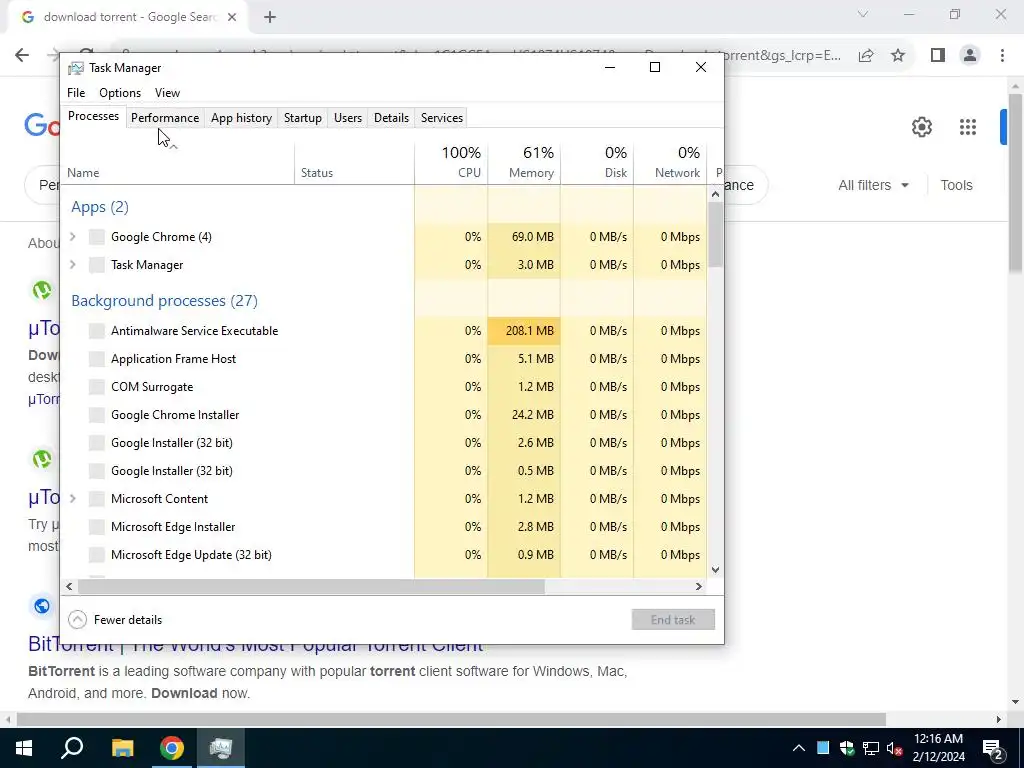Switch to the Users tab
The image size is (1024, 768).
pos(348,118)
